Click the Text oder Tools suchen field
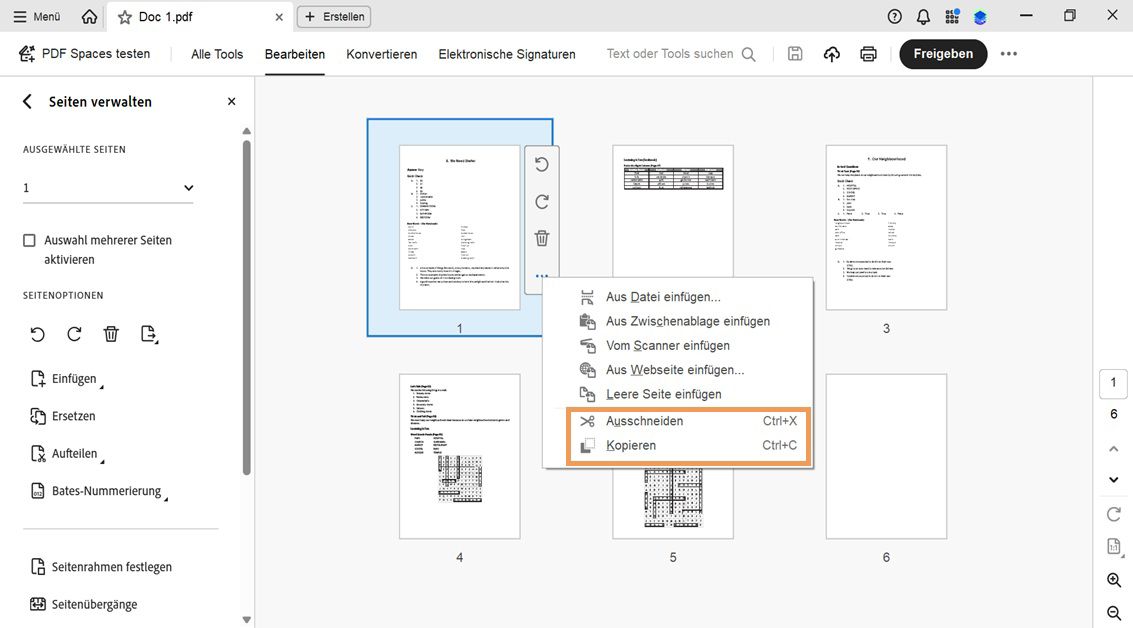 click(x=681, y=53)
